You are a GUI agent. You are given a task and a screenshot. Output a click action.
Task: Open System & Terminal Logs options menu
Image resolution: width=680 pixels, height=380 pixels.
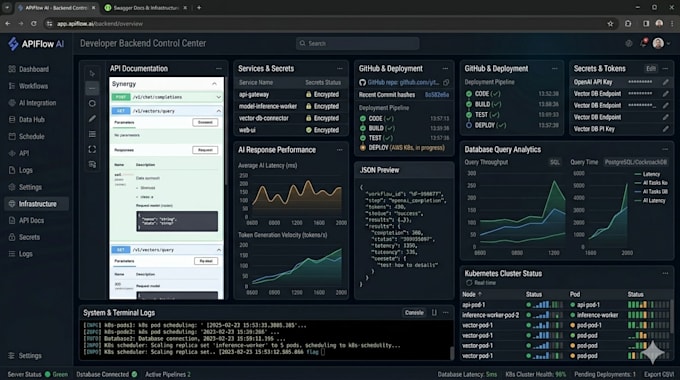tap(445, 312)
